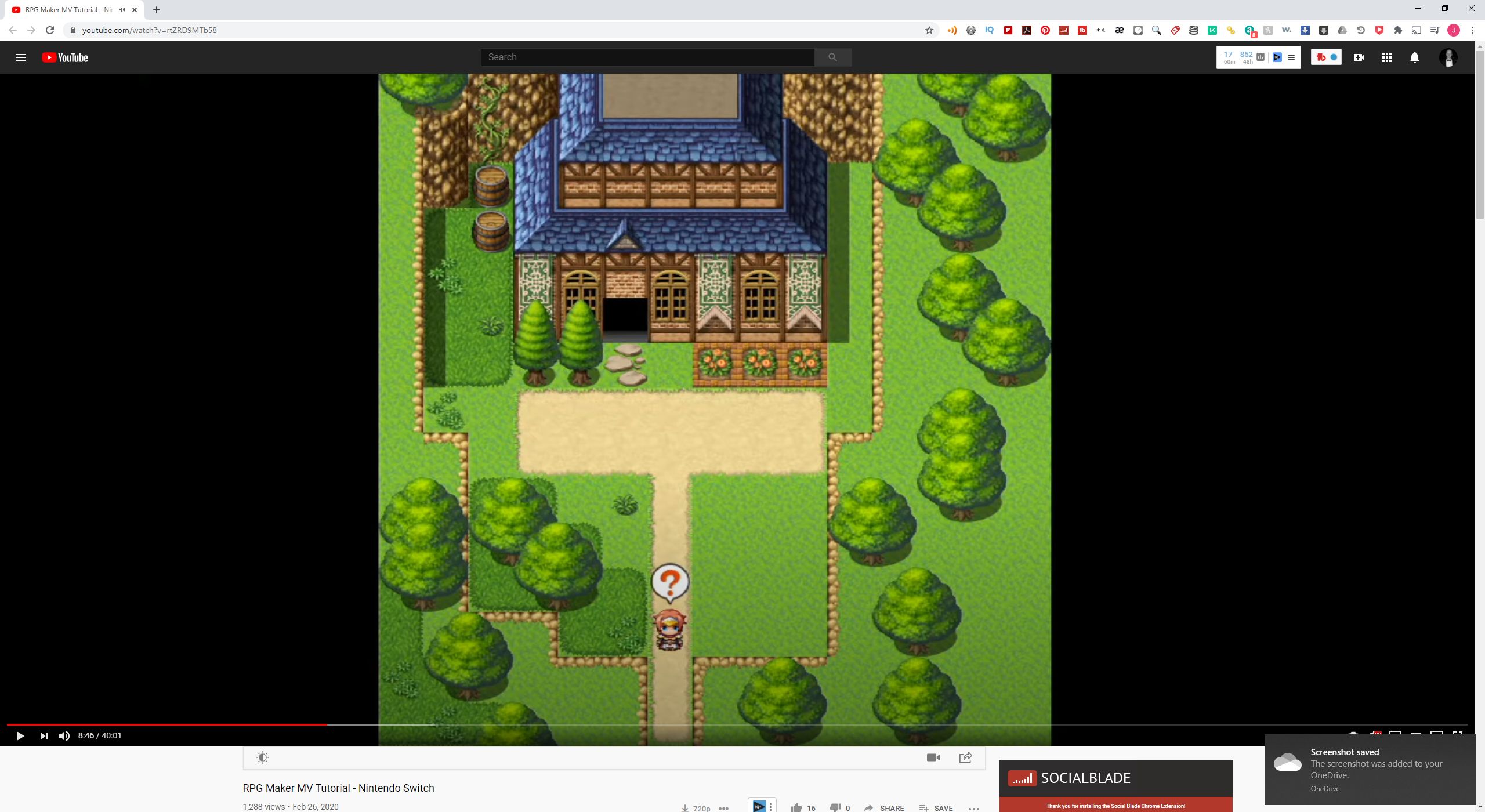Open the Chrome extensions puzzle menu
The width and height of the screenshot is (1485, 812).
(x=1398, y=30)
